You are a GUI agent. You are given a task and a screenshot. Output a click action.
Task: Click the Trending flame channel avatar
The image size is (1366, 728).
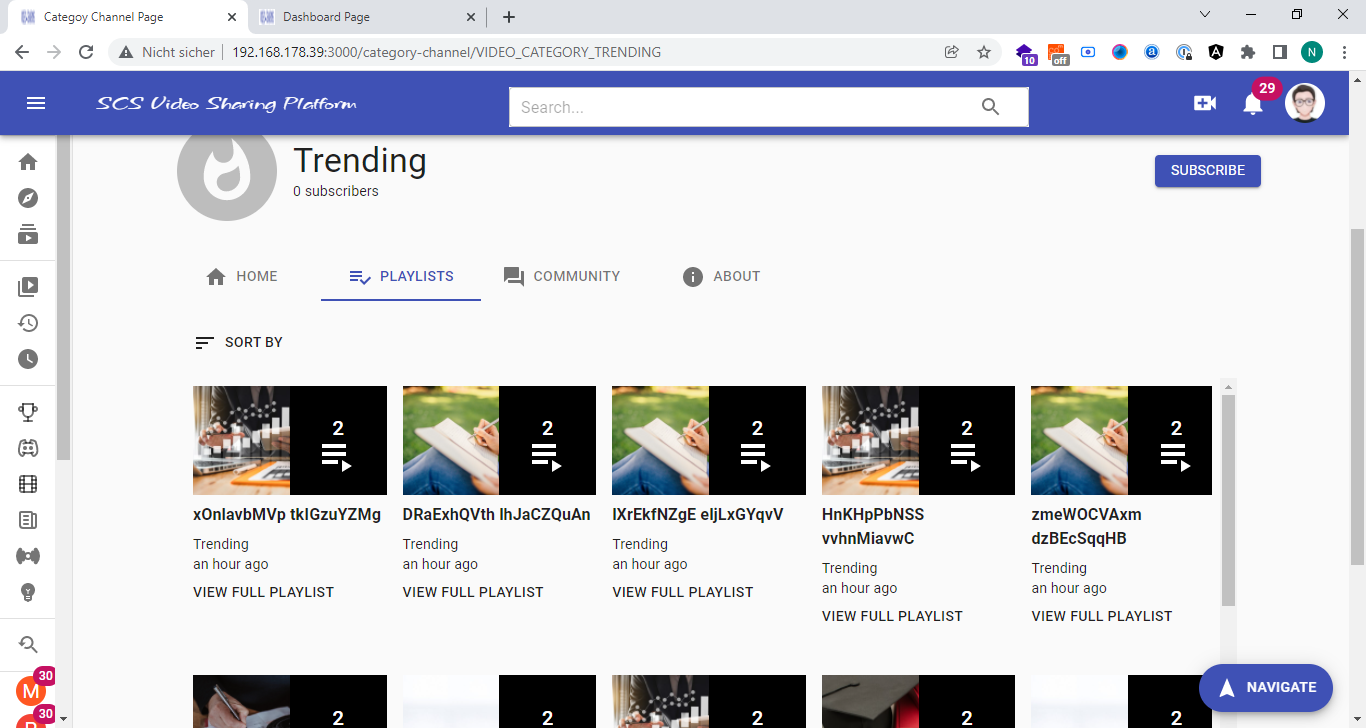[x=227, y=171]
